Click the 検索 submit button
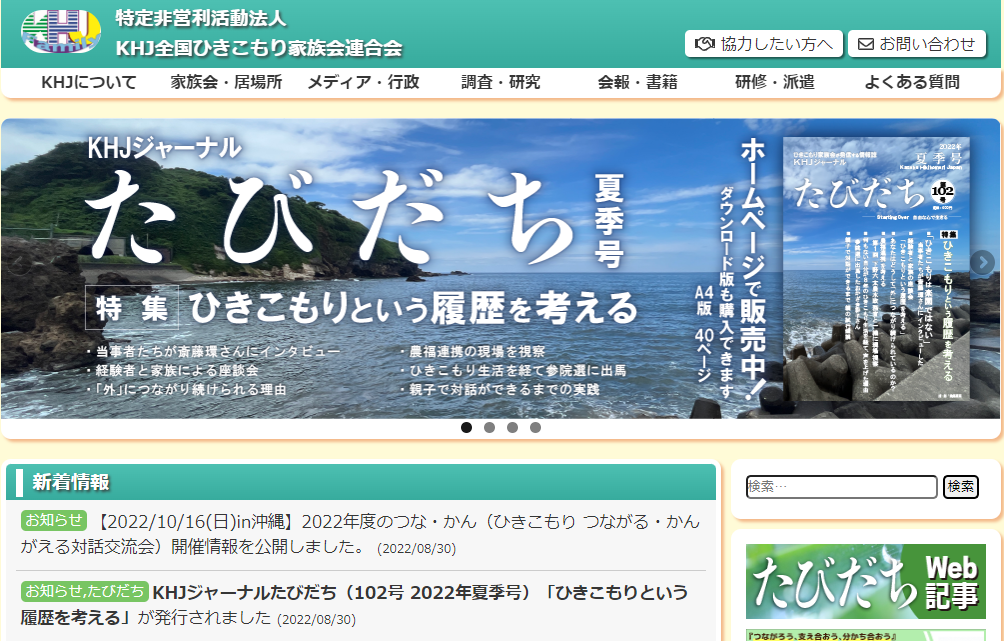 tap(960, 487)
